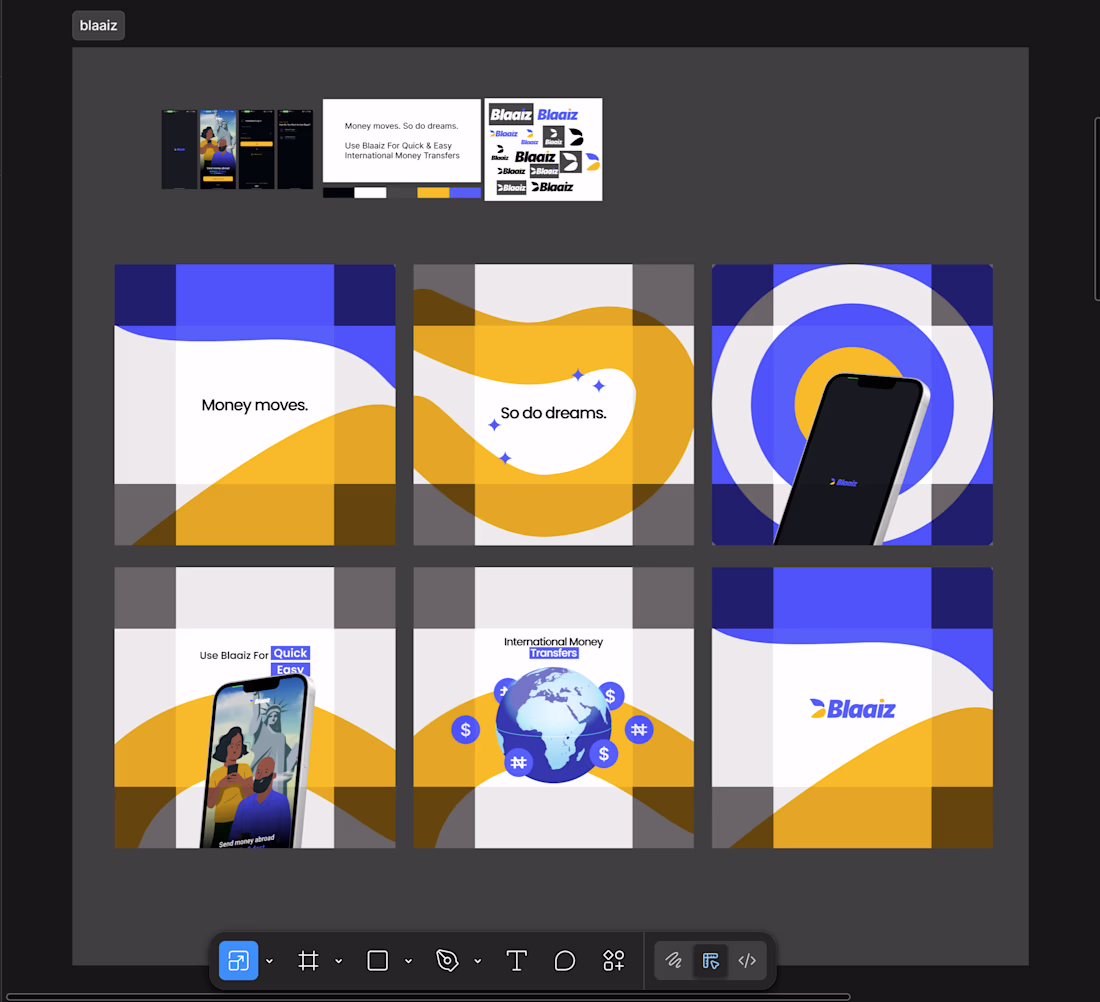1100x1002 pixels.
Task: Select the Rectangle shape tool
Action: (377, 960)
